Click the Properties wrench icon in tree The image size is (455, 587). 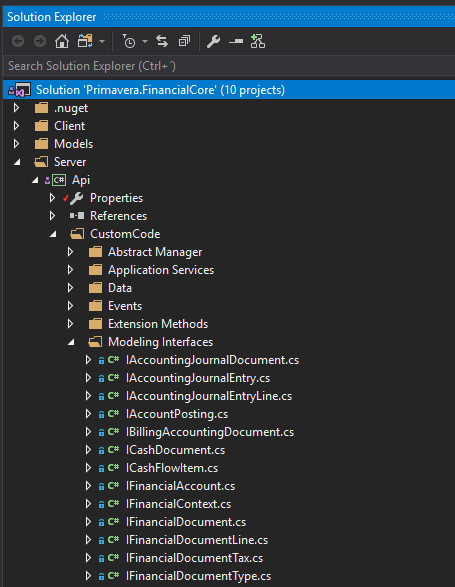point(77,198)
